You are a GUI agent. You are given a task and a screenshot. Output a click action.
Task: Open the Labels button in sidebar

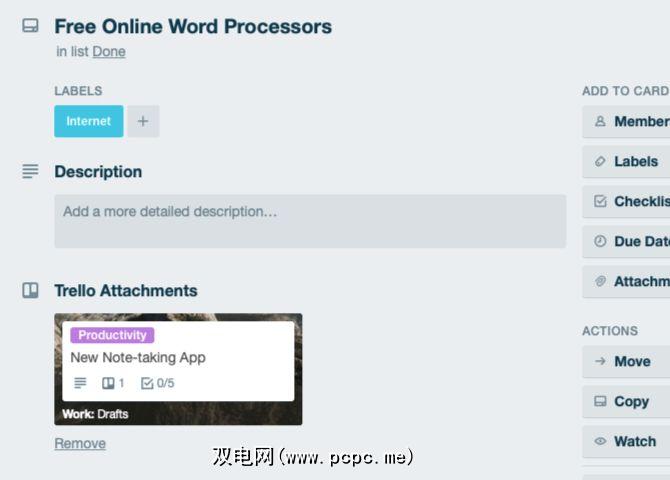(626, 162)
